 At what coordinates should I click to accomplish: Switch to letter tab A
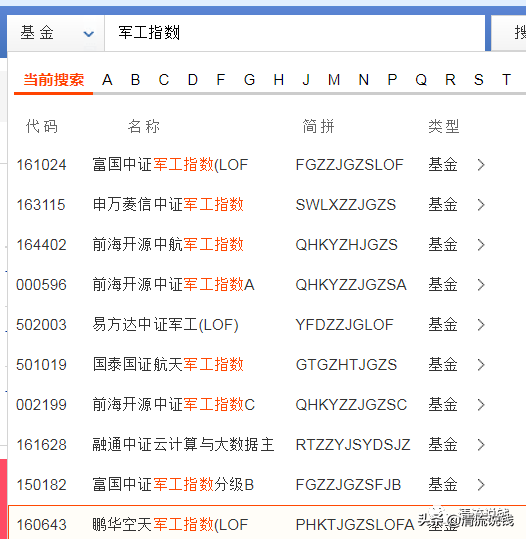[107, 80]
